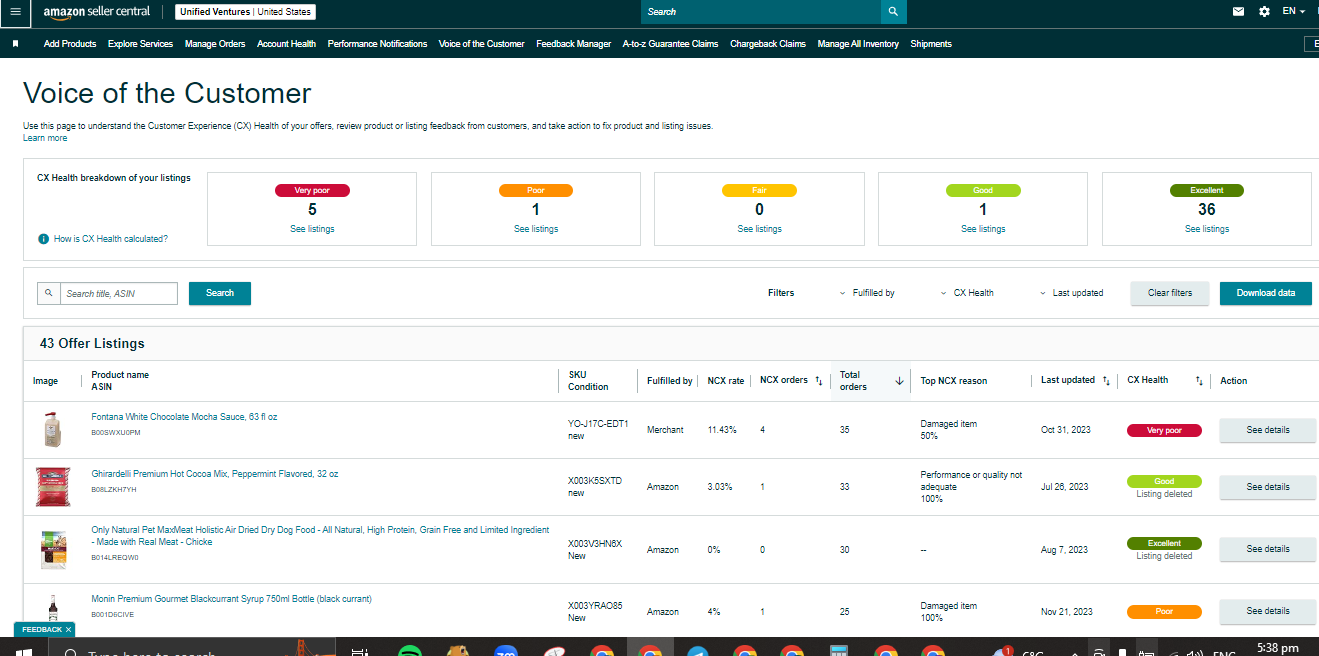The width and height of the screenshot is (1319, 656).
Task: Click the Download data button
Action: click(x=1266, y=293)
